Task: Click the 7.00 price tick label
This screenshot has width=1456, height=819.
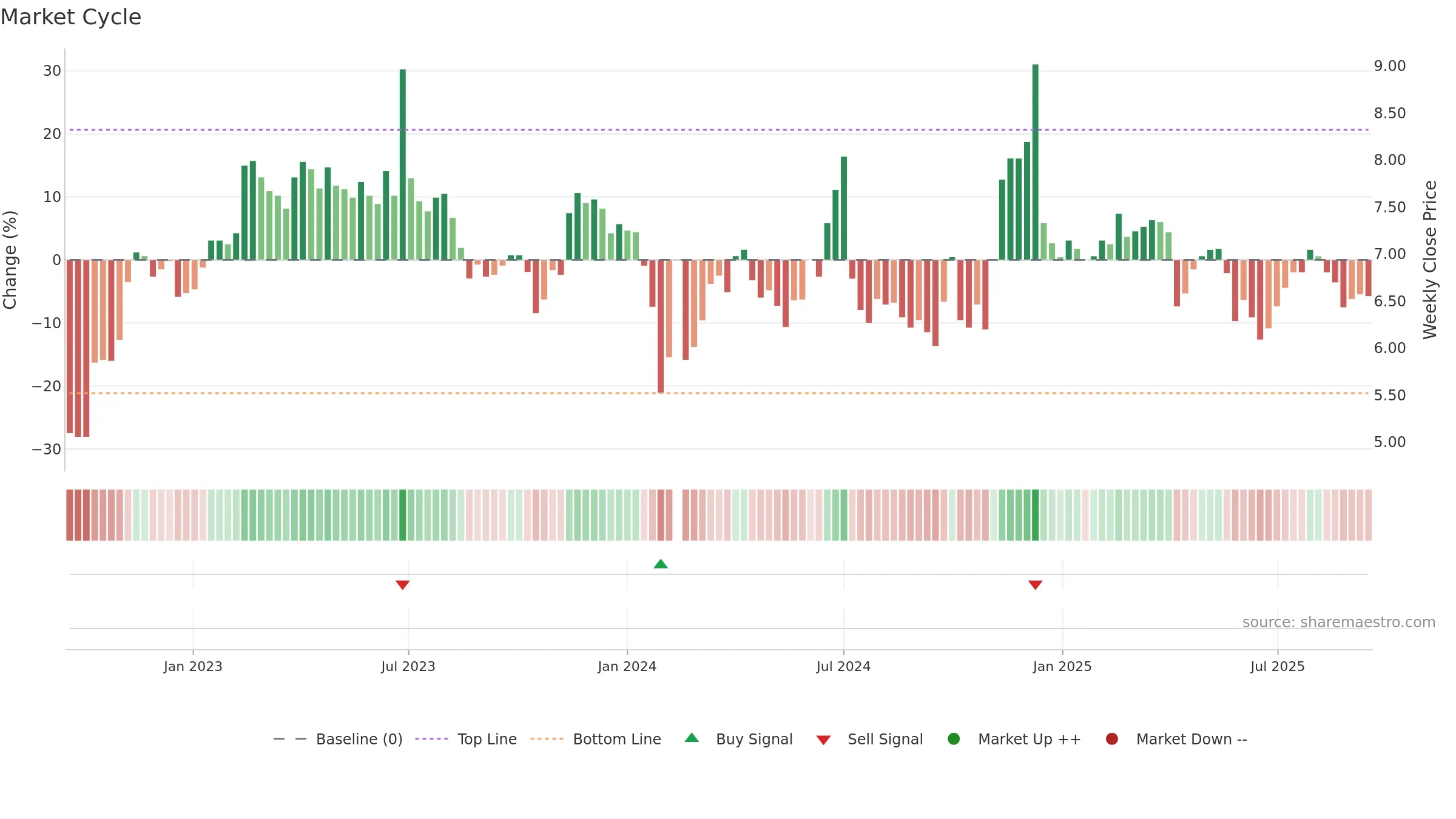Action: click(1390, 254)
